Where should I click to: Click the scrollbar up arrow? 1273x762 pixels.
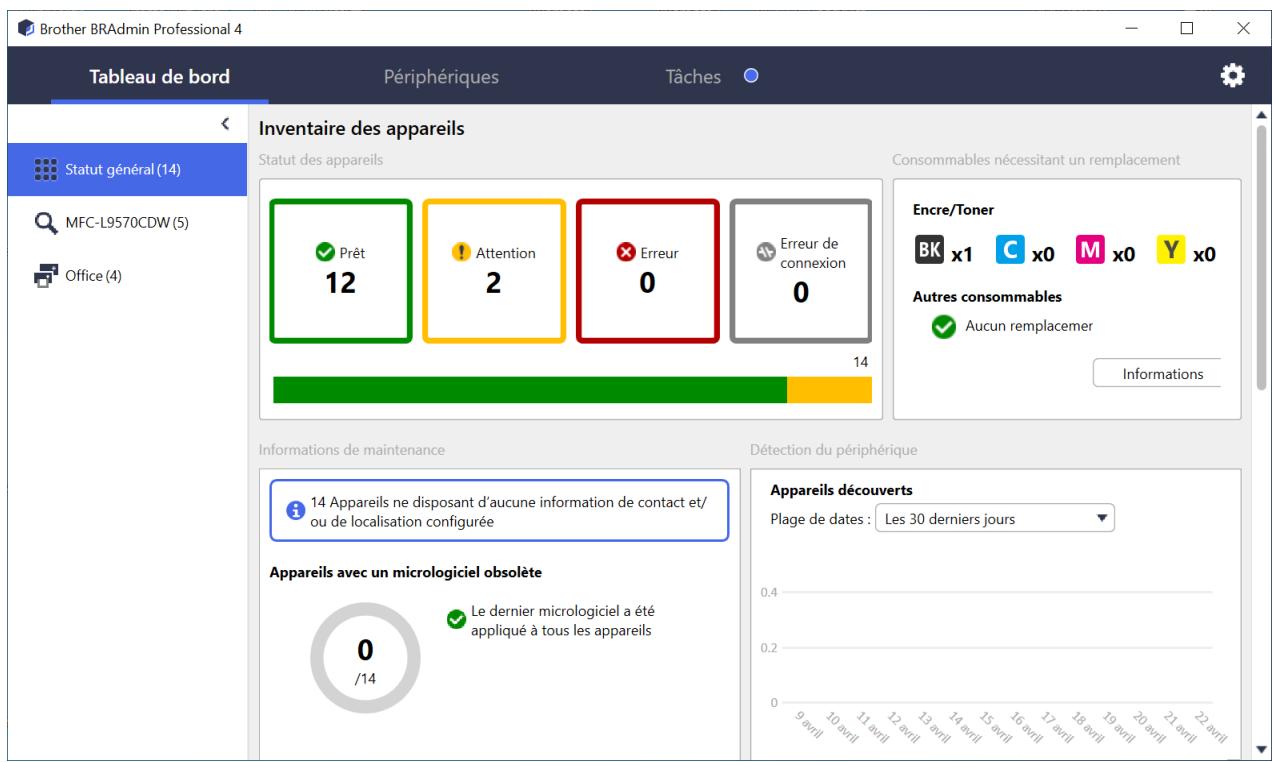(1261, 113)
